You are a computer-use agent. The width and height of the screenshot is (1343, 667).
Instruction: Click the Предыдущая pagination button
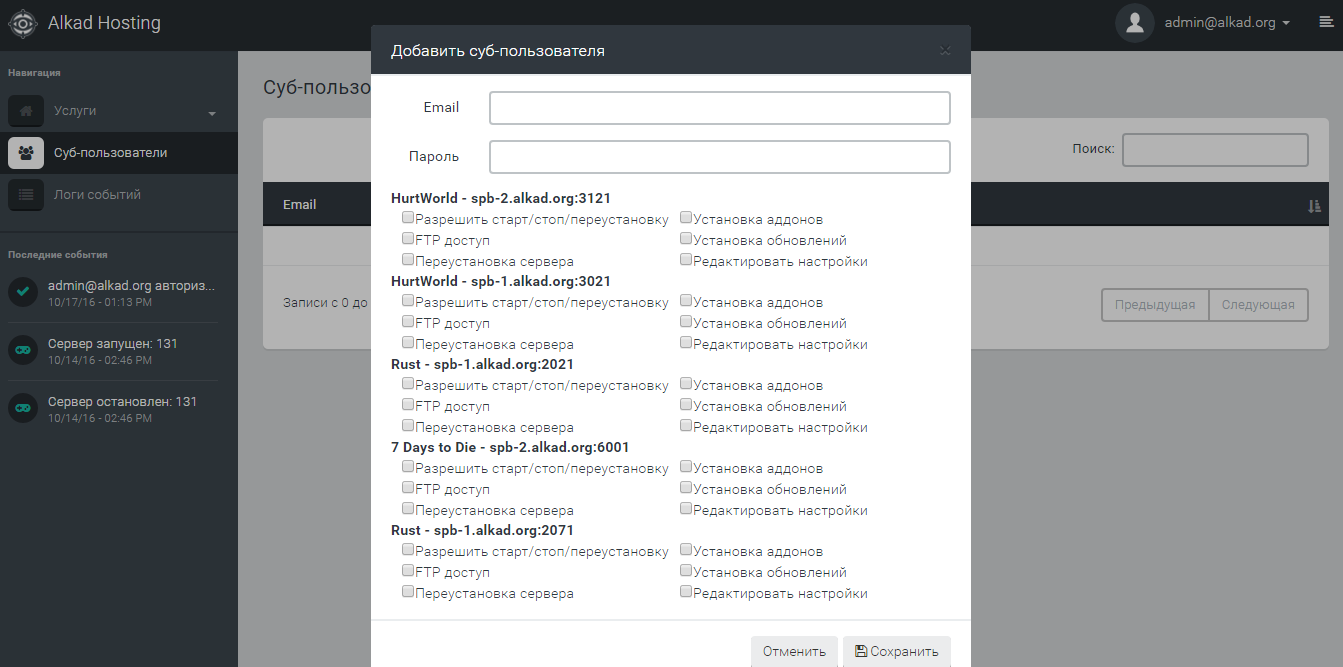point(1155,305)
